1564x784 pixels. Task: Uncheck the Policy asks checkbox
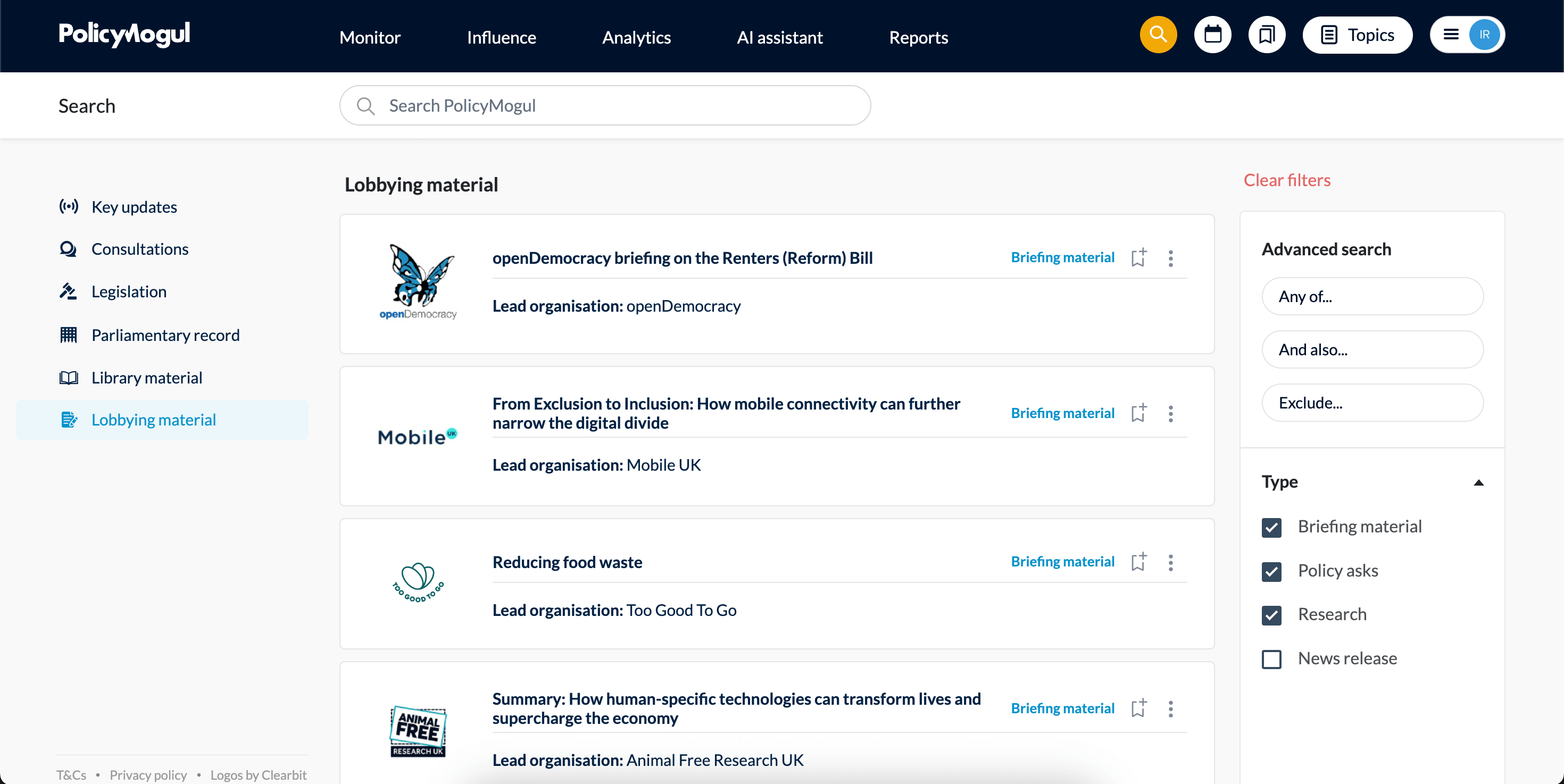[1271, 571]
